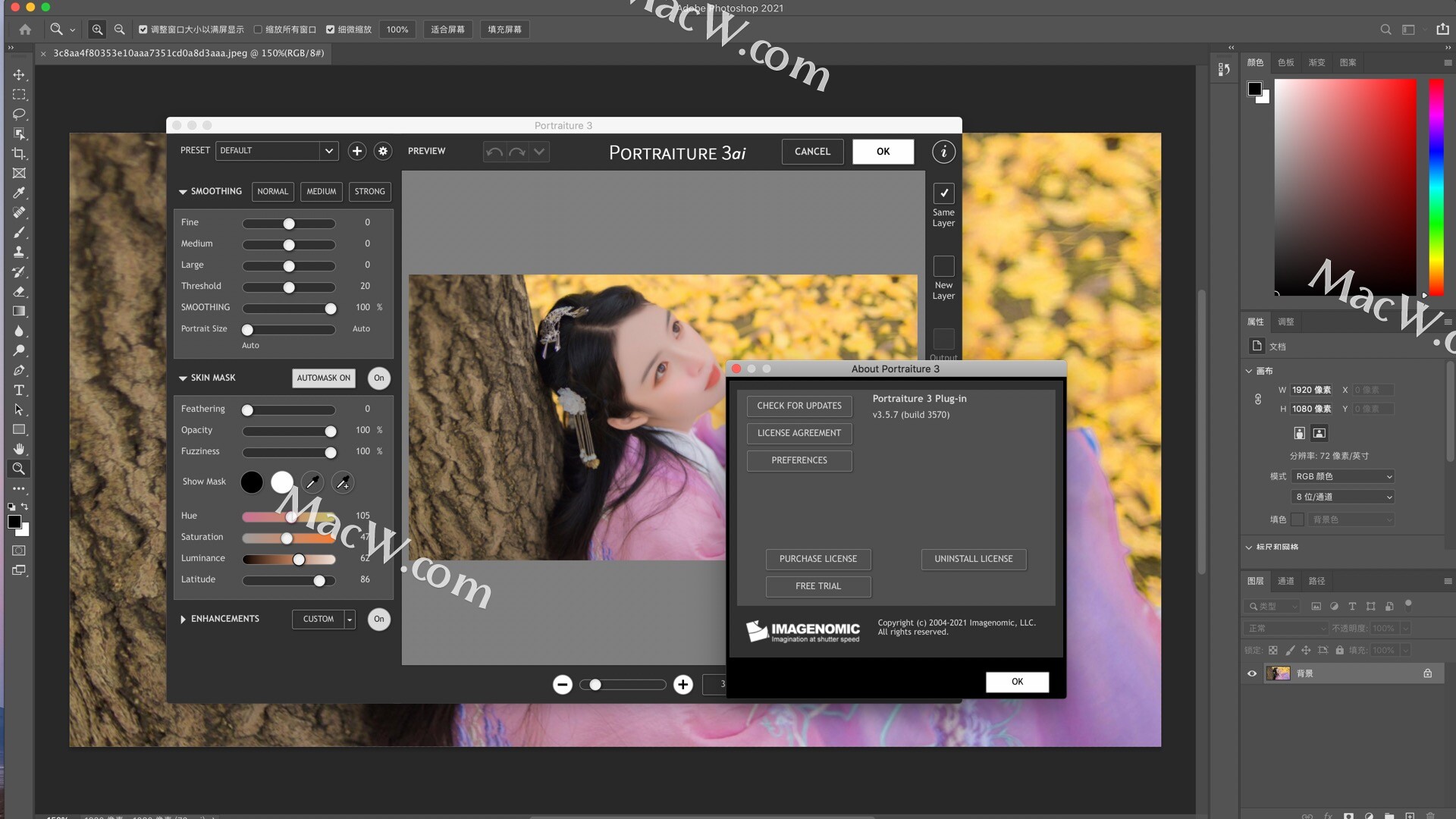Expand the CUSTOM preset dropdown
Image resolution: width=1456 pixels, height=819 pixels.
click(x=349, y=618)
